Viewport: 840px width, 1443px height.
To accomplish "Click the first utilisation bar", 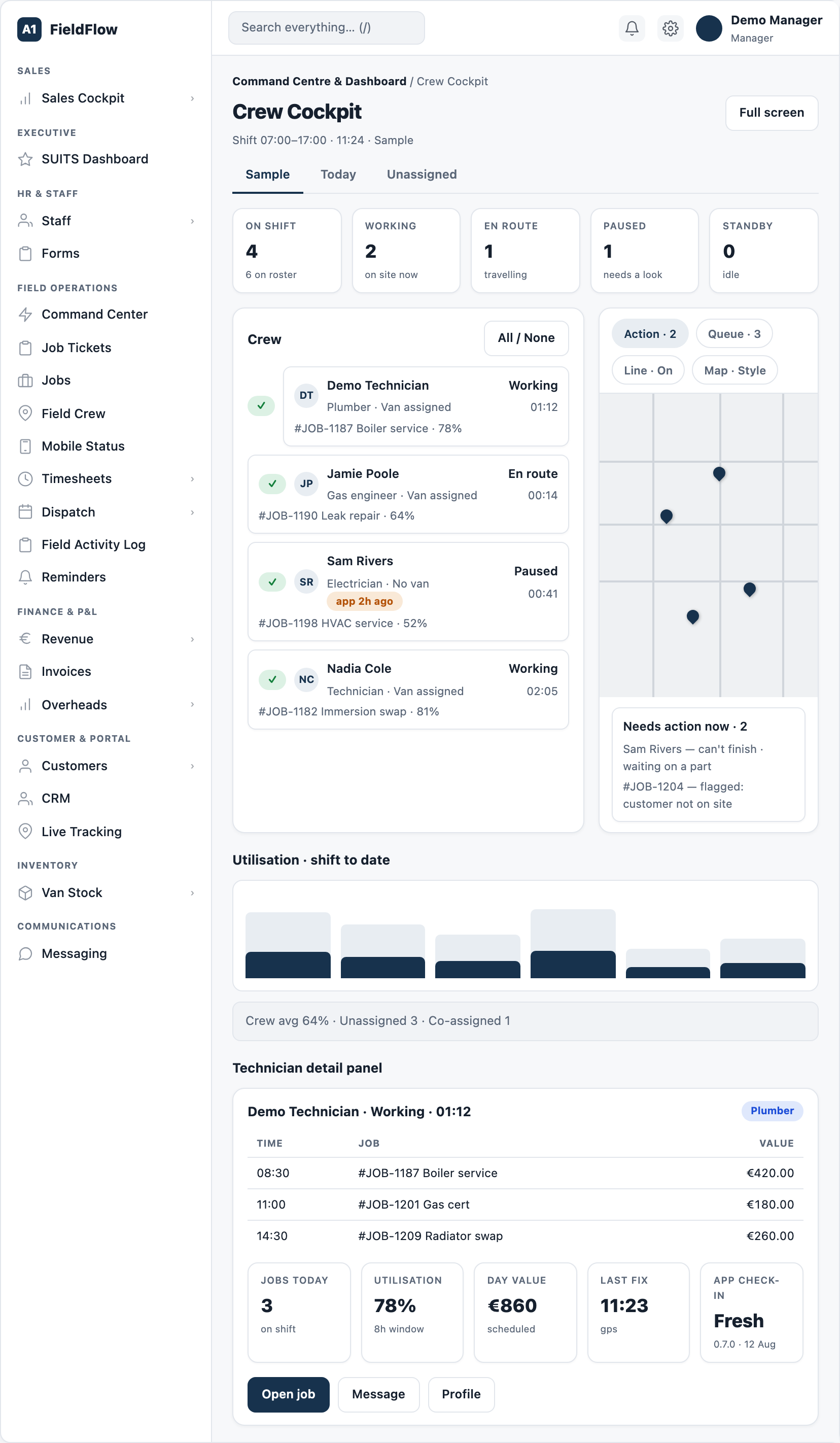I will click(288, 945).
